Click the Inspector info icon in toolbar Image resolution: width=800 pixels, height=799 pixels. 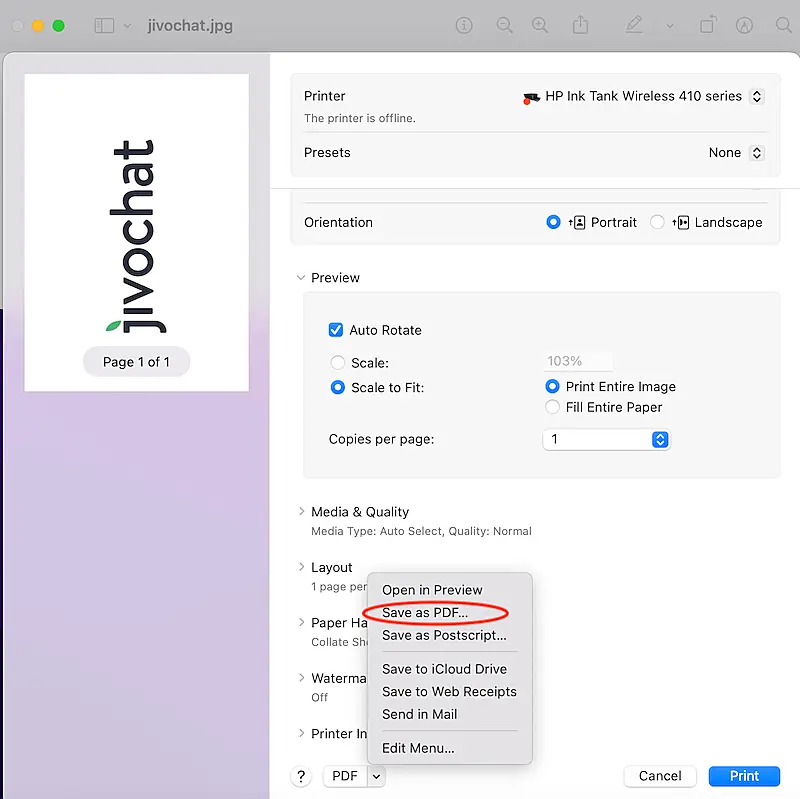[x=464, y=26]
